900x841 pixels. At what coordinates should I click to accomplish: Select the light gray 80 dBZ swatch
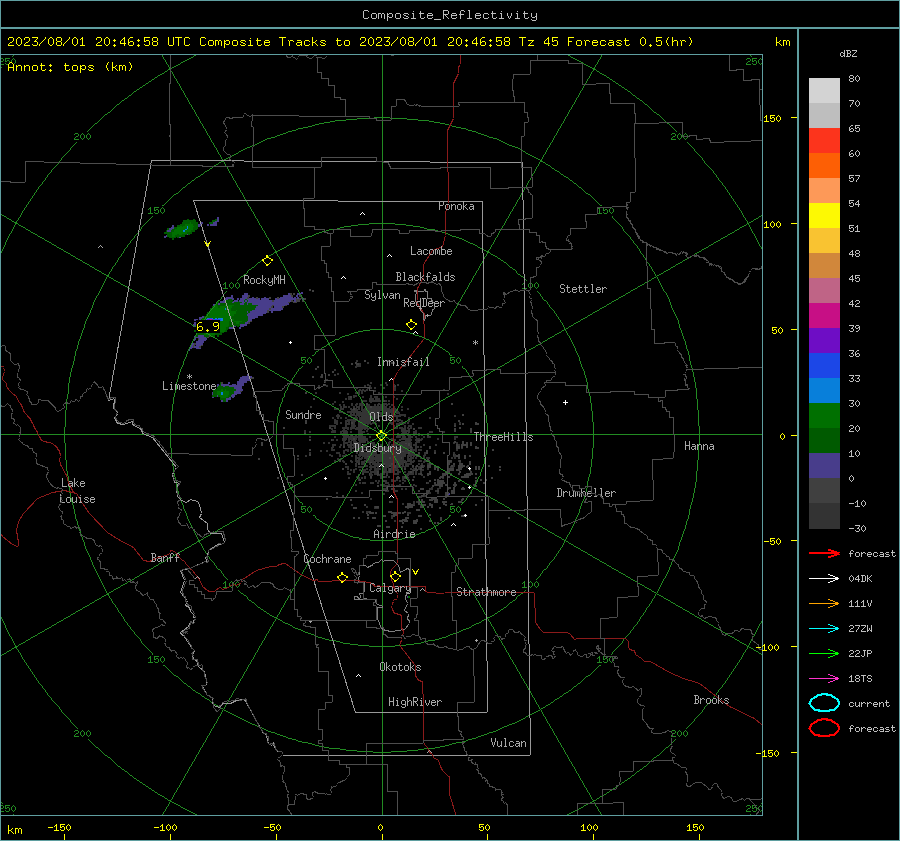(824, 90)
